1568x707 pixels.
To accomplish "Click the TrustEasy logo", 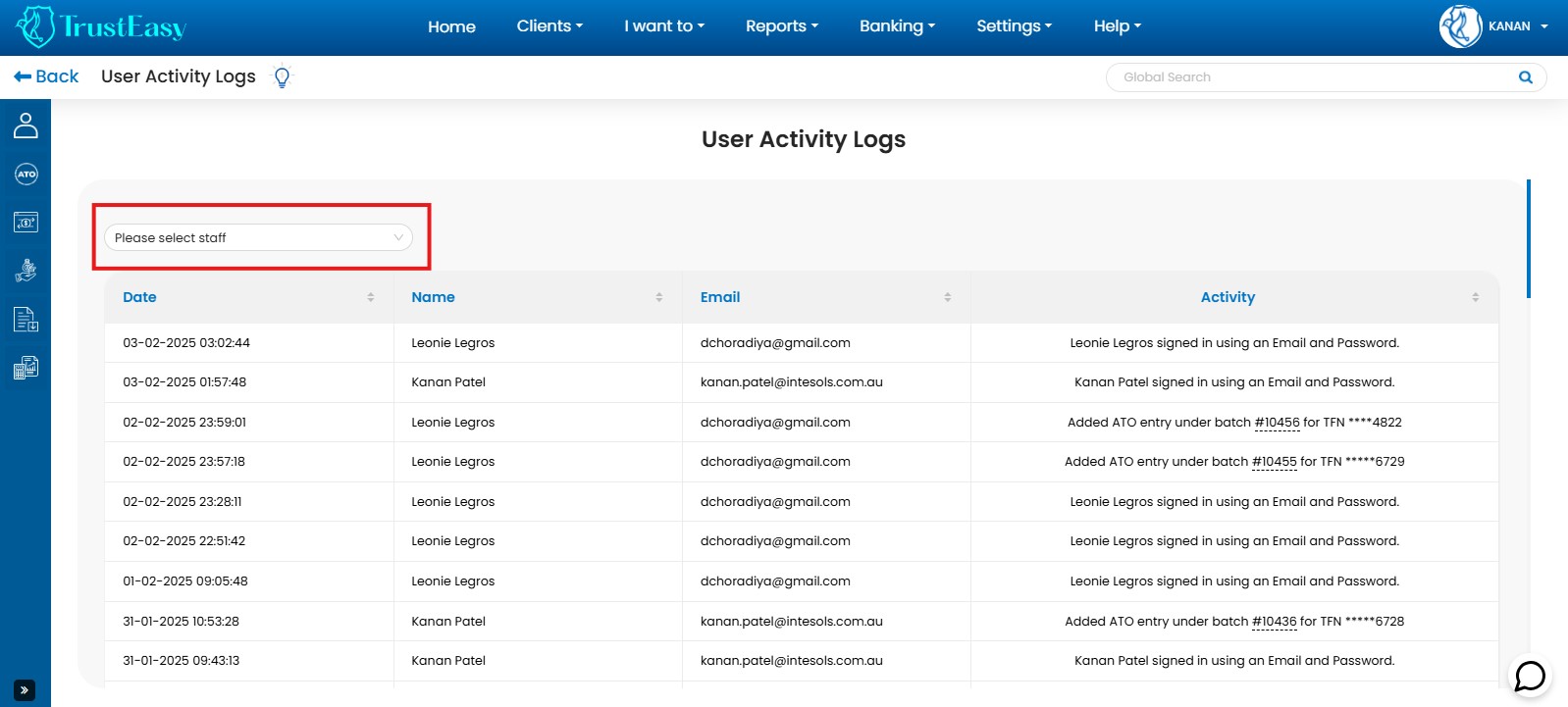I will 101,26.
